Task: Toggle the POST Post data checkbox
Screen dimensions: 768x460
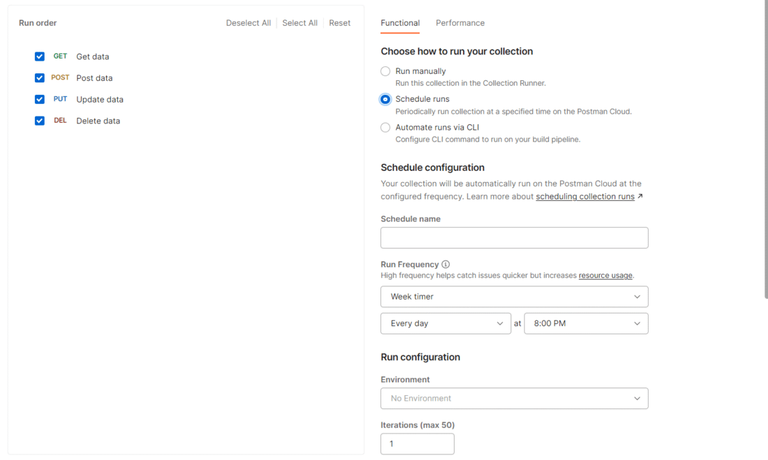Action: click(x=40, y=78)
